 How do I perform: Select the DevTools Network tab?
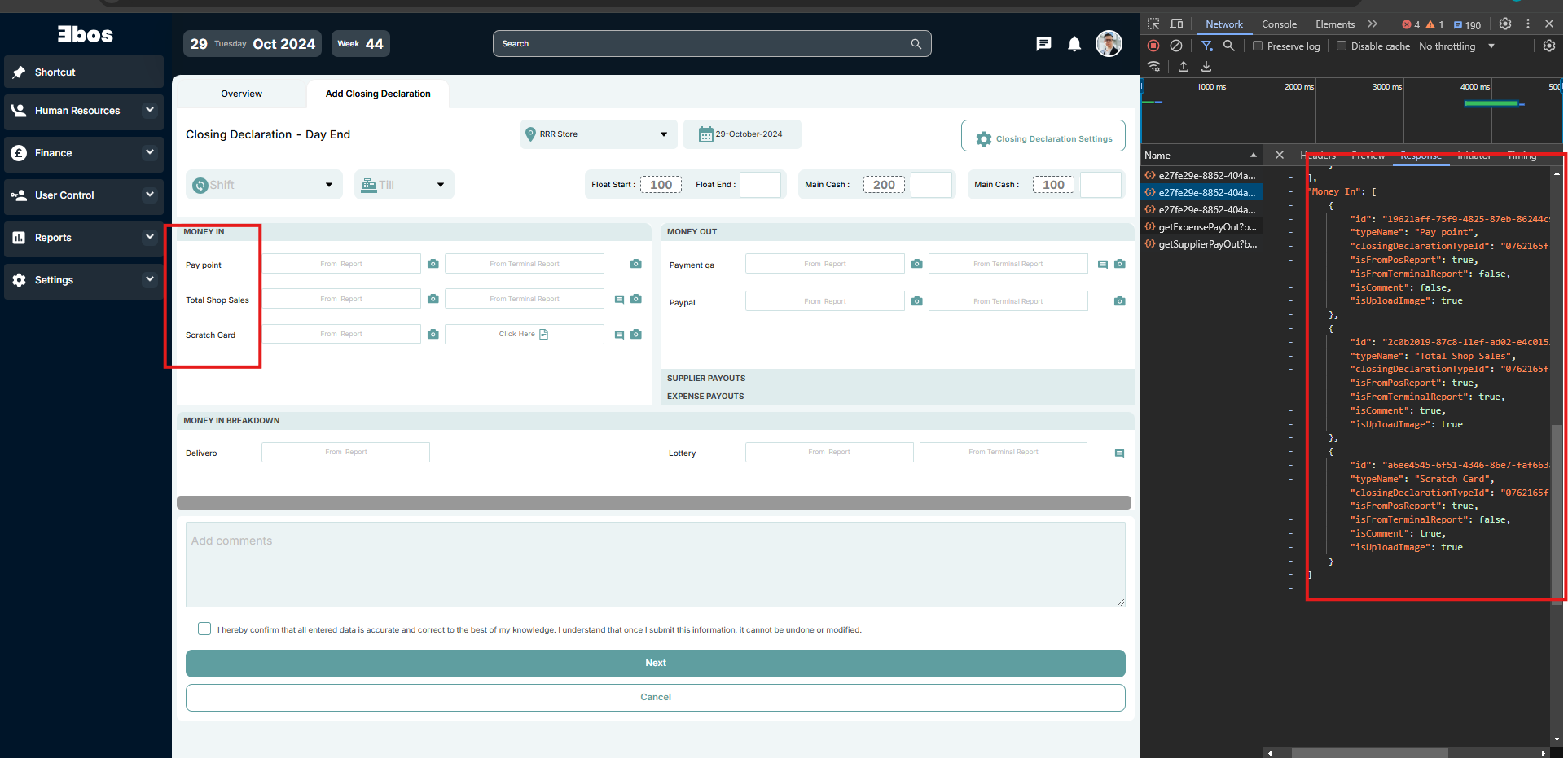click(1224, 24)
